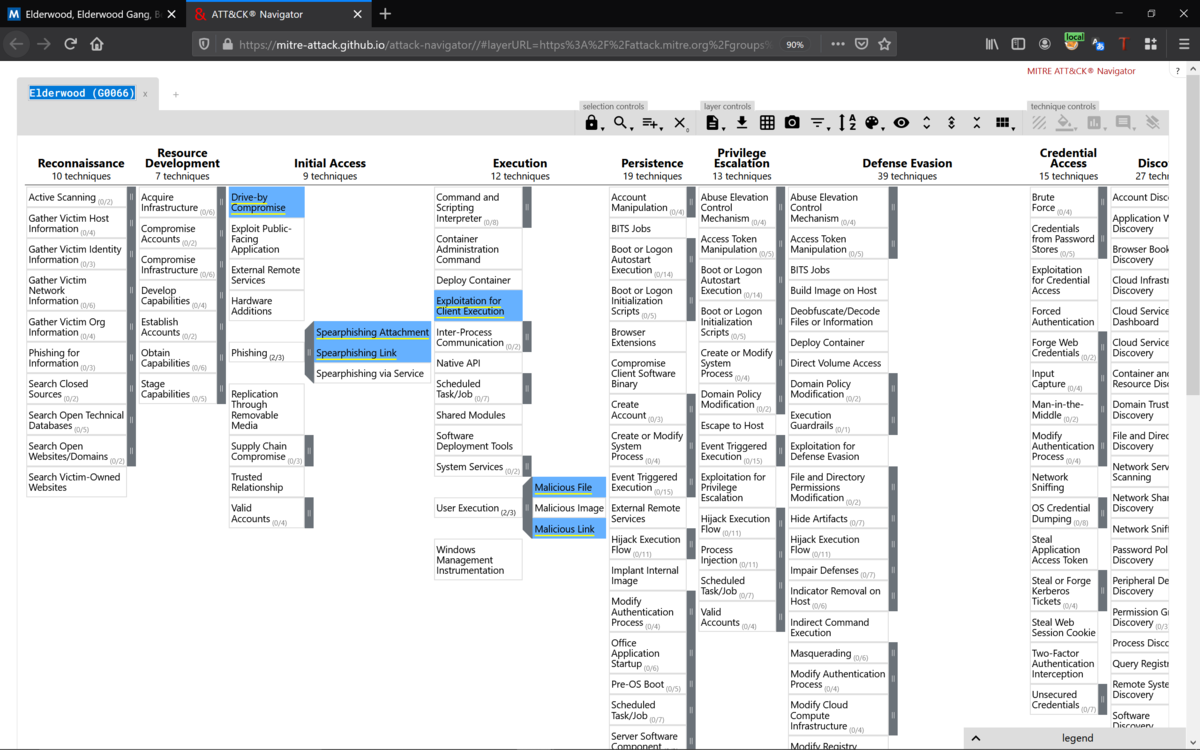Expand Valid Accounts handle under Initial Access
Image resolution: width=1200 pixels, height=750 pixels.
[309, 513]
